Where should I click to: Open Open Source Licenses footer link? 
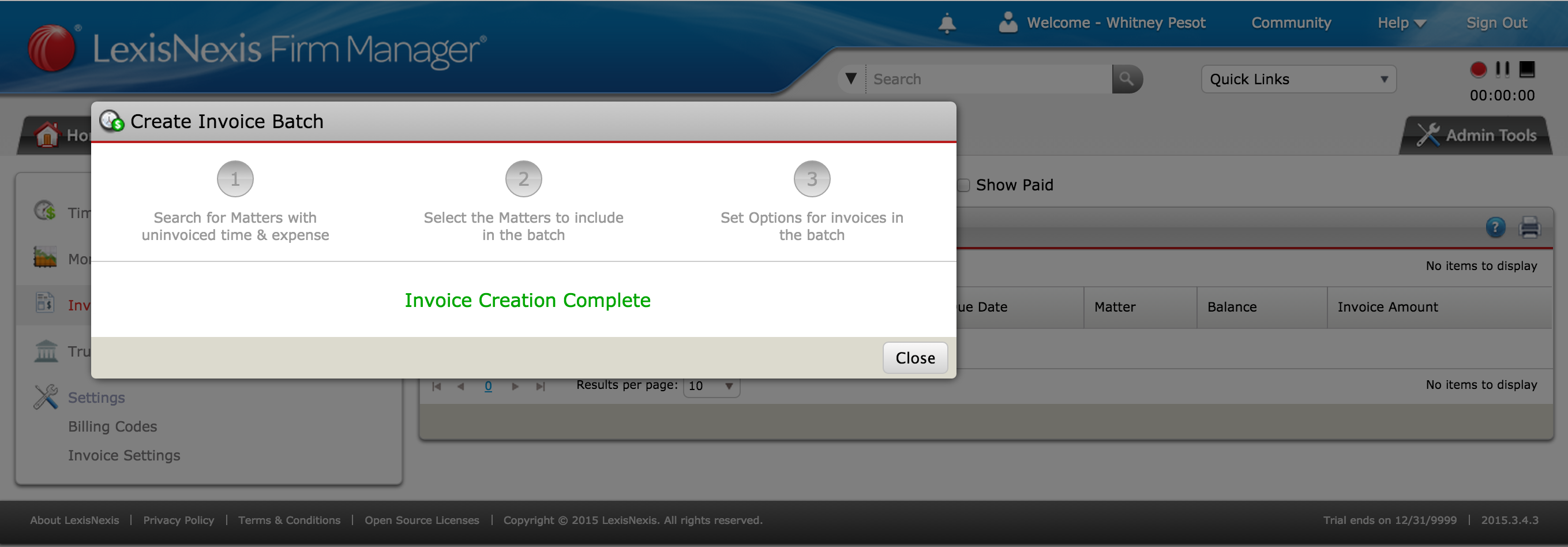422,520
